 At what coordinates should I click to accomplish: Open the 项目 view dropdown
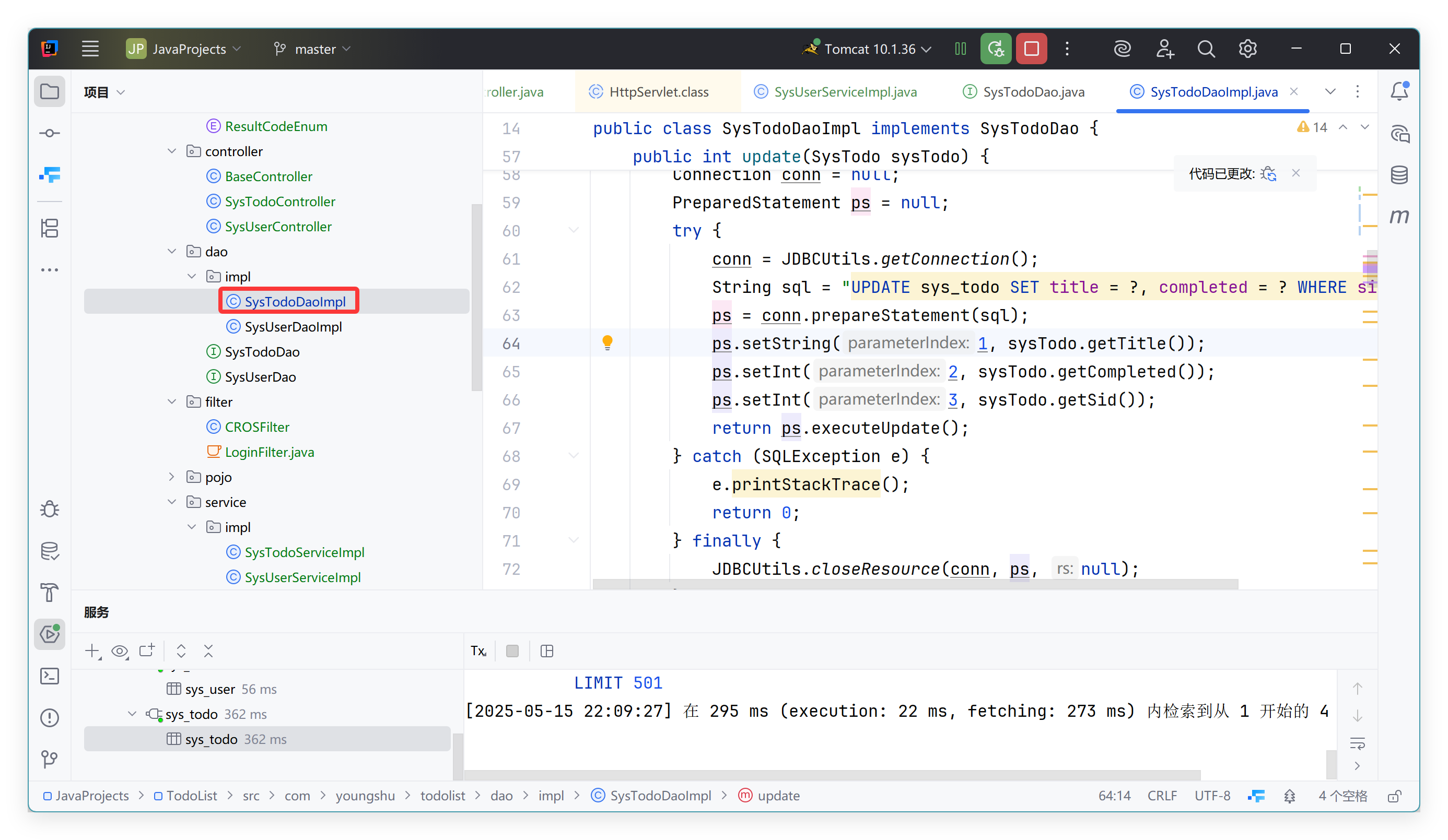coord(104,92)
